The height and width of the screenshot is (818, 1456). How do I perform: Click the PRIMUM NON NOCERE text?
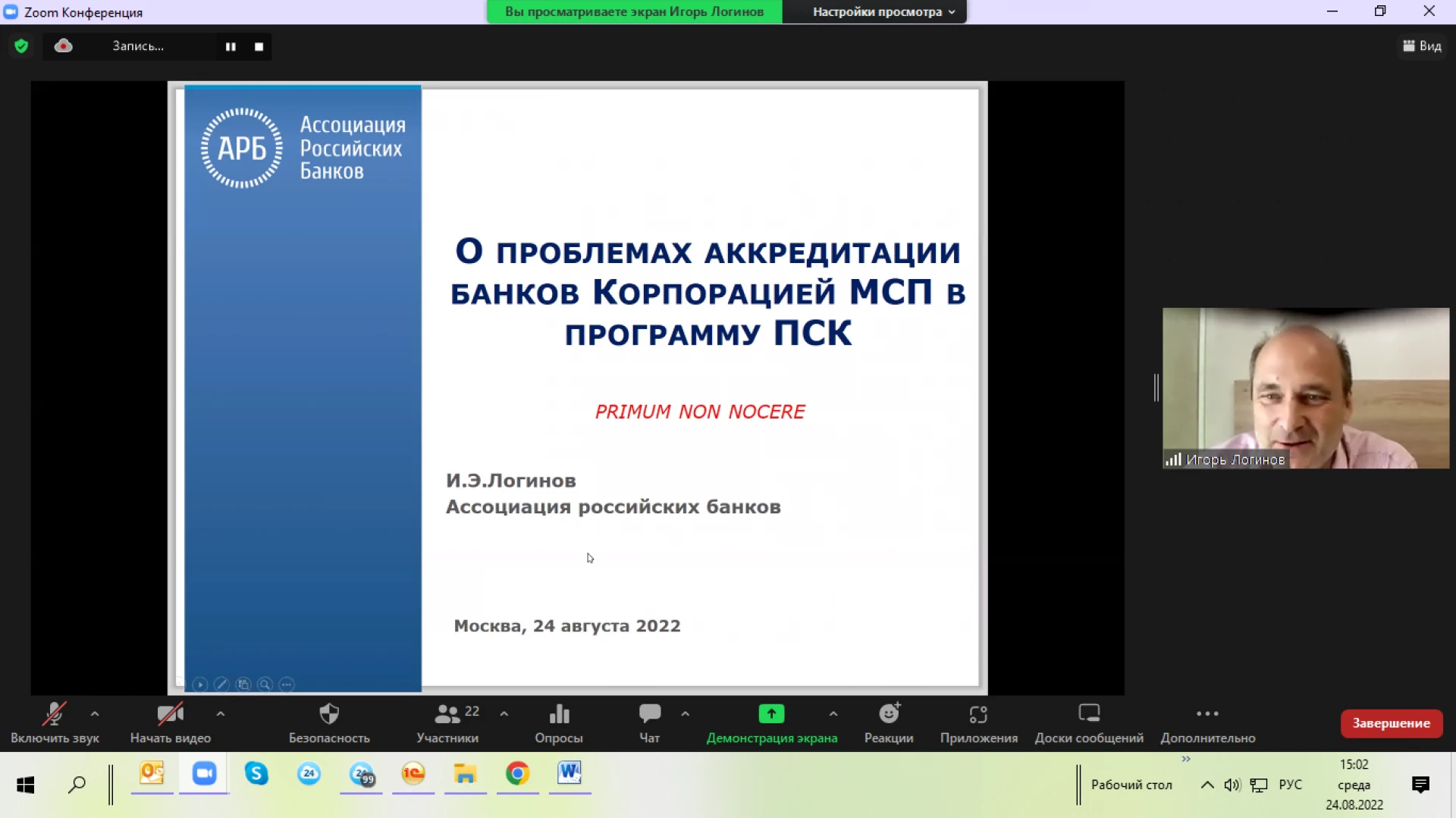coord(700,412)
